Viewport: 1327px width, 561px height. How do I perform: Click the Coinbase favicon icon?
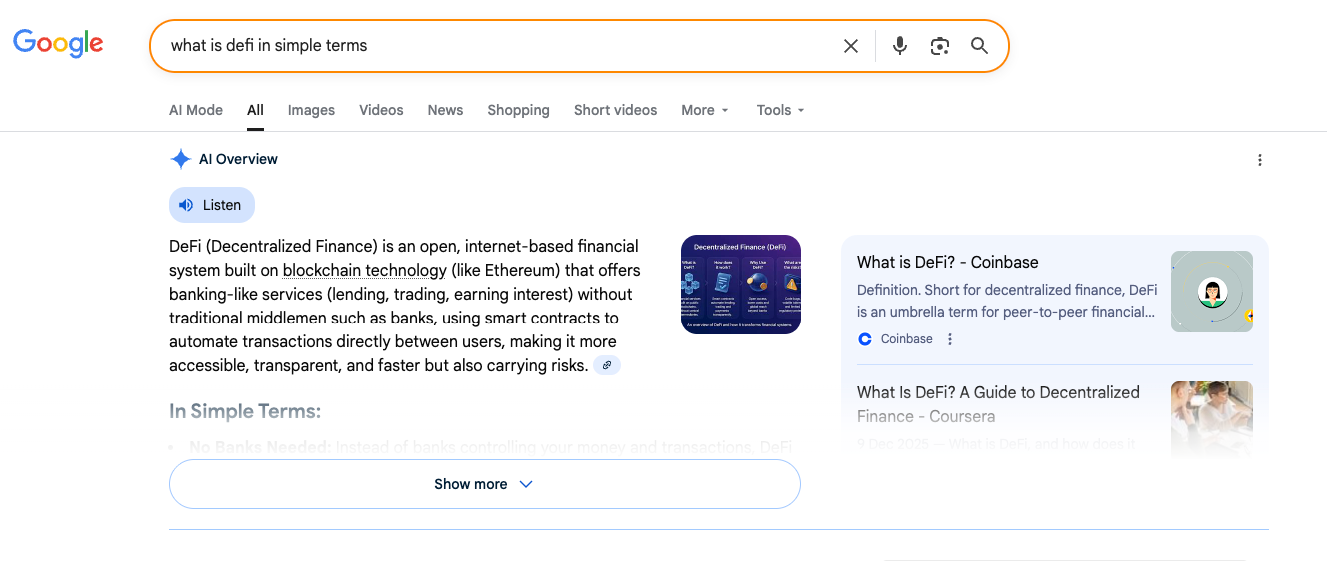coord(865,339)
